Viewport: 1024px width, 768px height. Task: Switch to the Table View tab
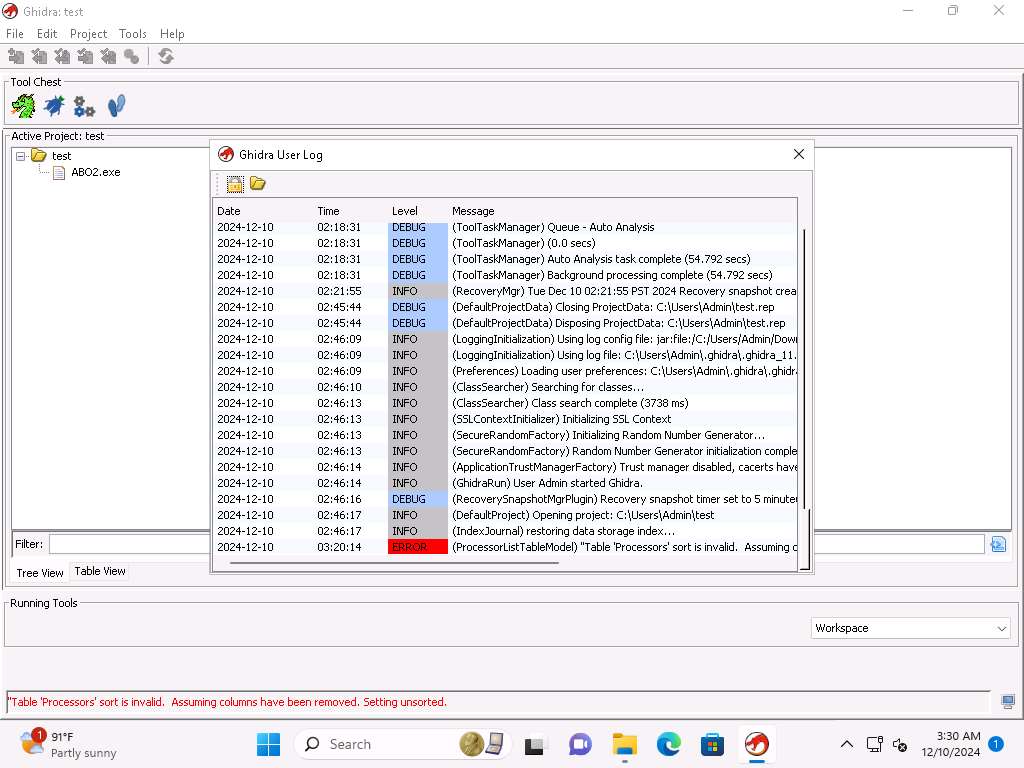(x=100, y=571)
